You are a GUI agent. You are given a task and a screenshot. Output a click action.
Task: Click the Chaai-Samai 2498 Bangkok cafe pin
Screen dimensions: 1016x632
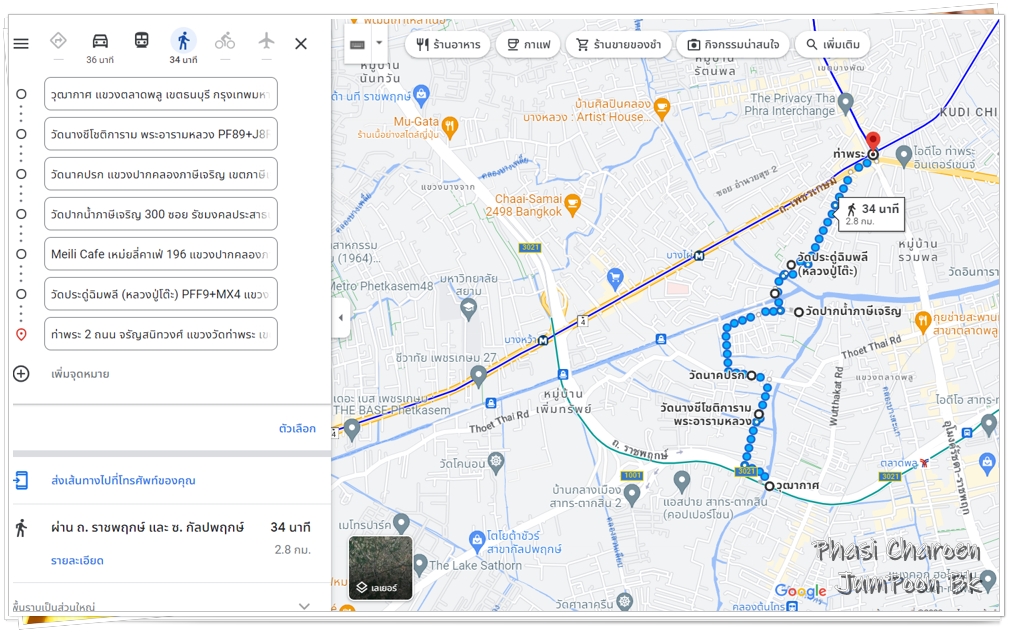tap(572, 204)
